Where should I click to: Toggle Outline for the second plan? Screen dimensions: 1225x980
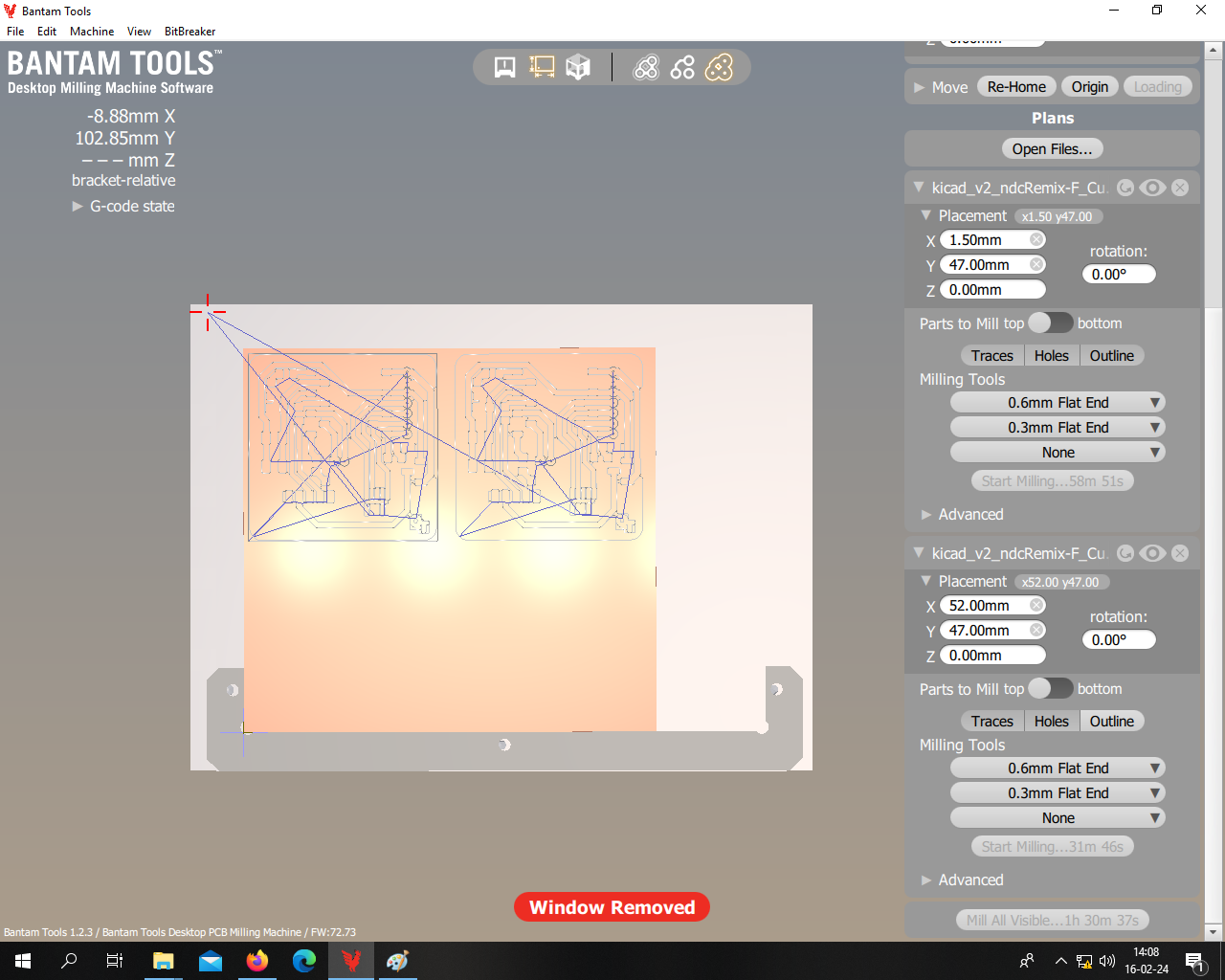click(1112, 721)
